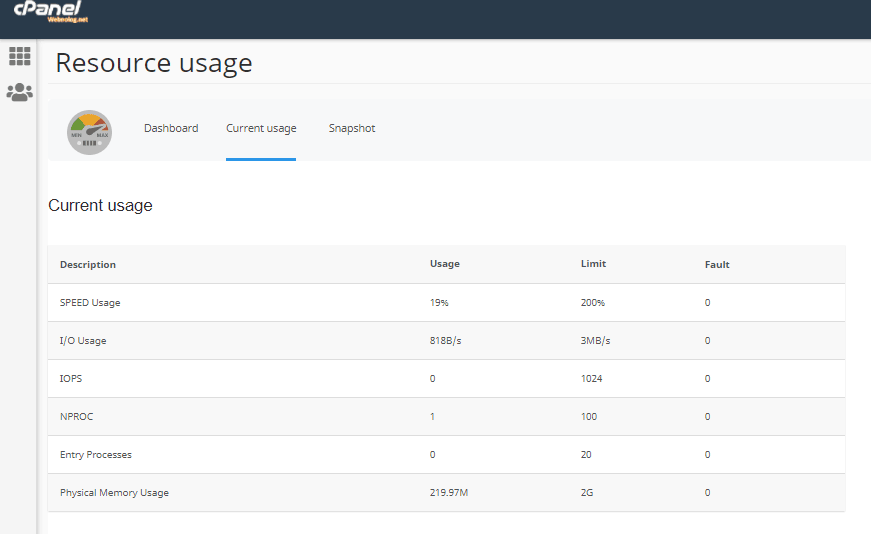Click the Limit column header
The image size is (871, 534).
click(x=593, y=263)
